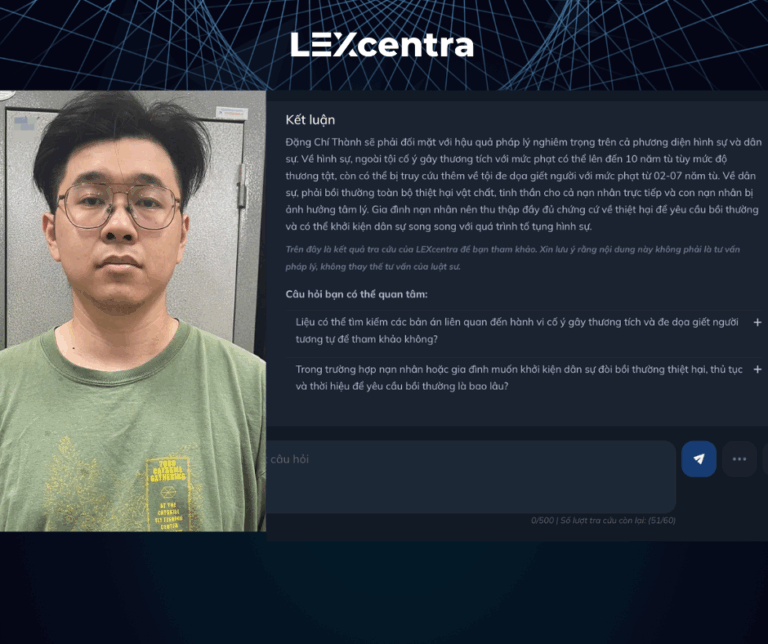Click the "Kết luận" heading

pos(310,120)
